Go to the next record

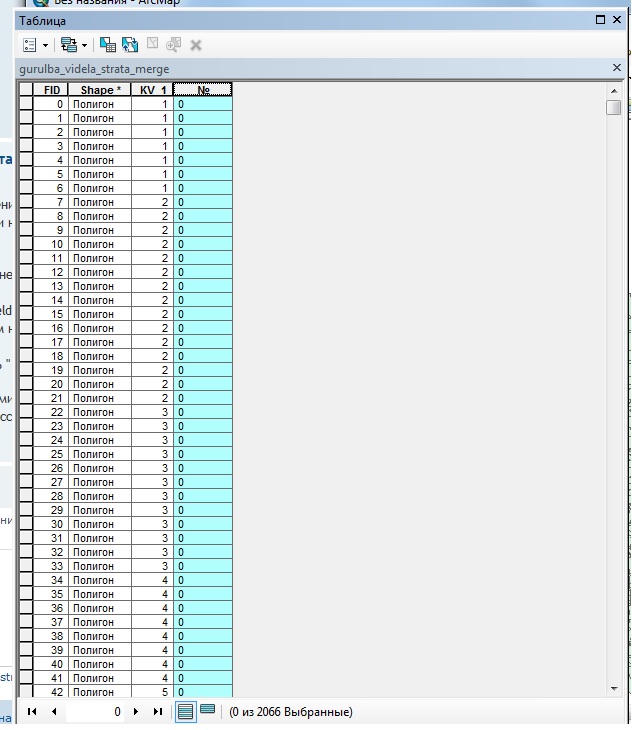point(135,712)
